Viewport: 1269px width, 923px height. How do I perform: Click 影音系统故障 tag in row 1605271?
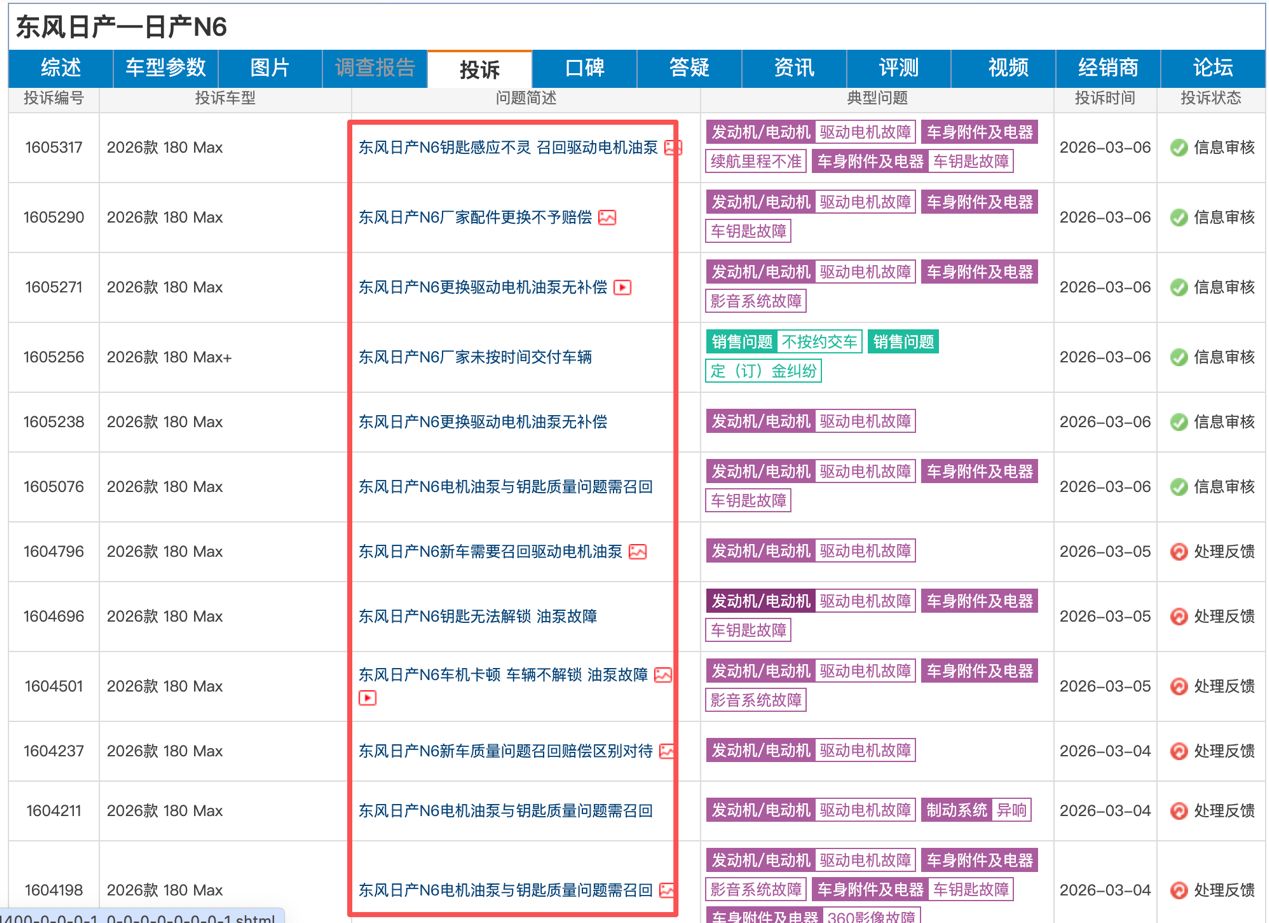point(756,301)
